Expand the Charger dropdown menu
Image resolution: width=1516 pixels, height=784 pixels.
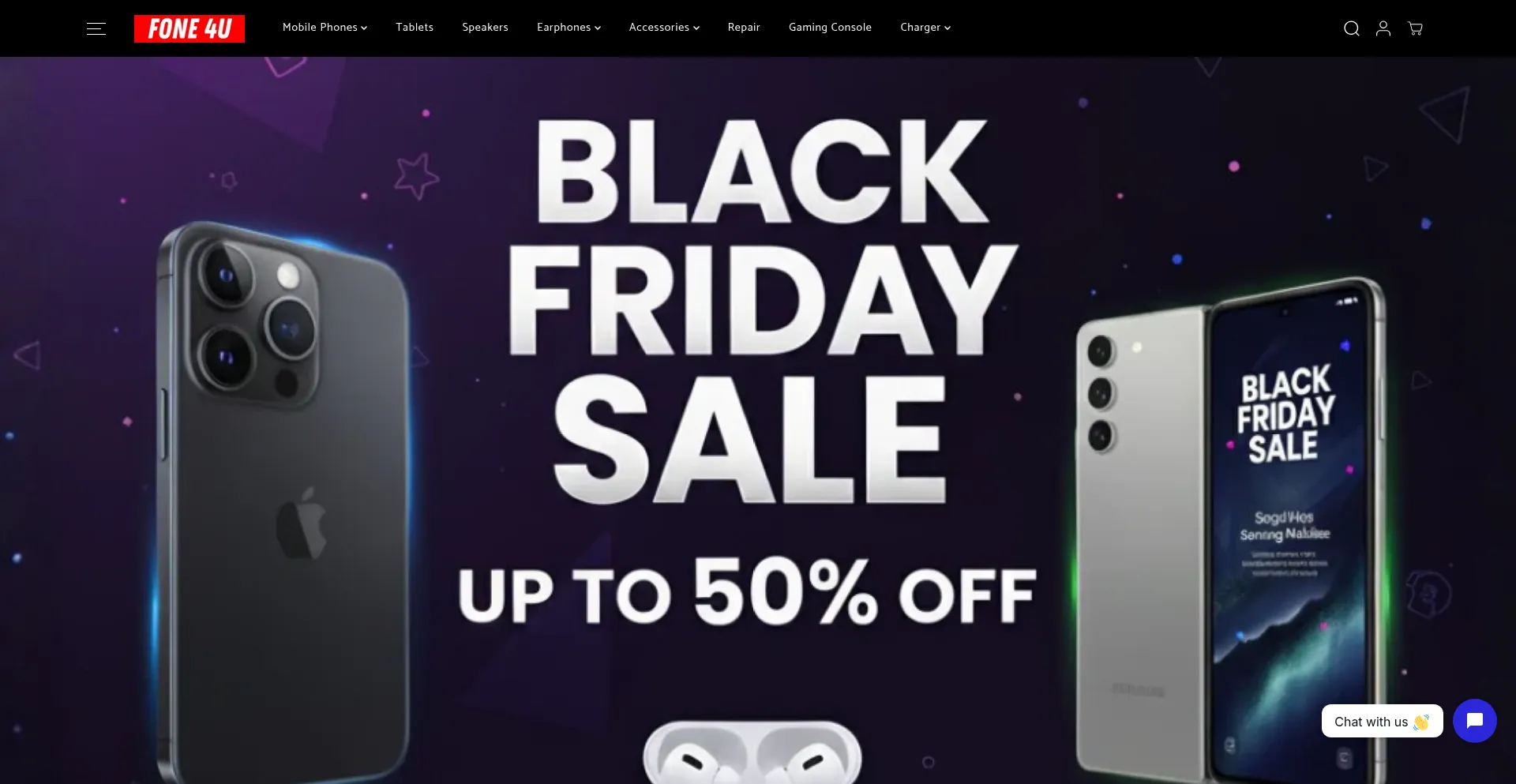[925, 28]
